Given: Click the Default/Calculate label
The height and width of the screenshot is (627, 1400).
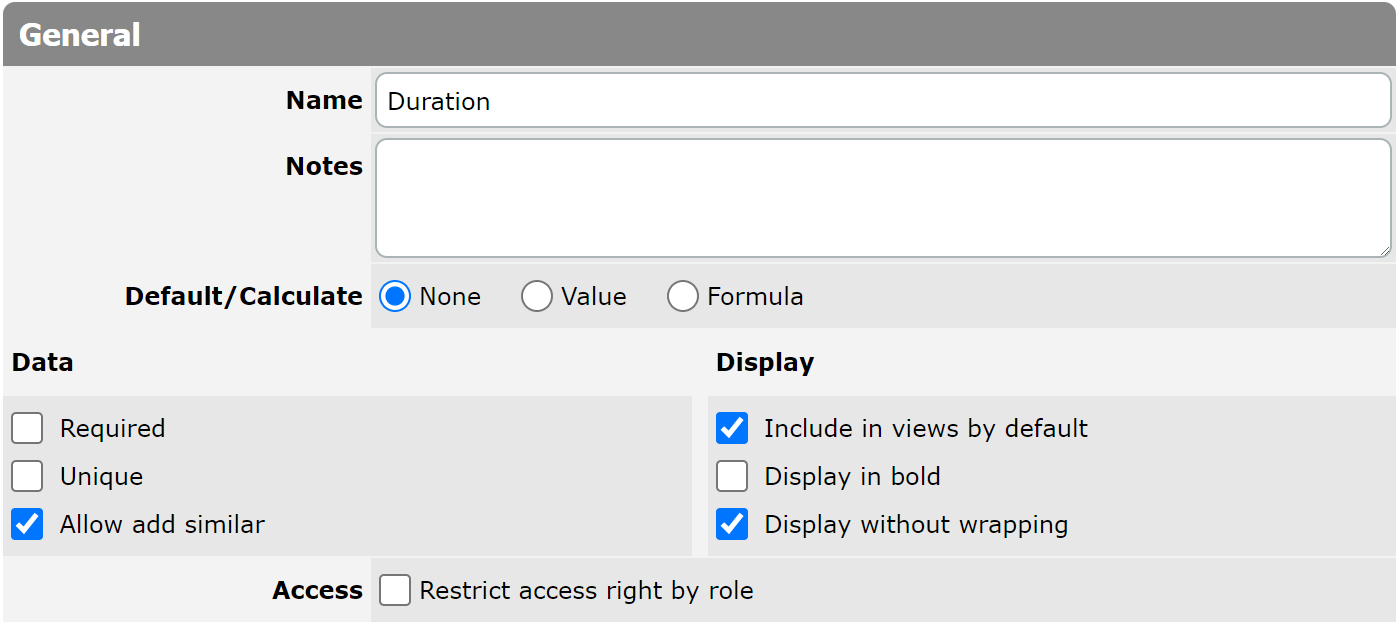Looking at the screenshot, I should pos(244,296).
